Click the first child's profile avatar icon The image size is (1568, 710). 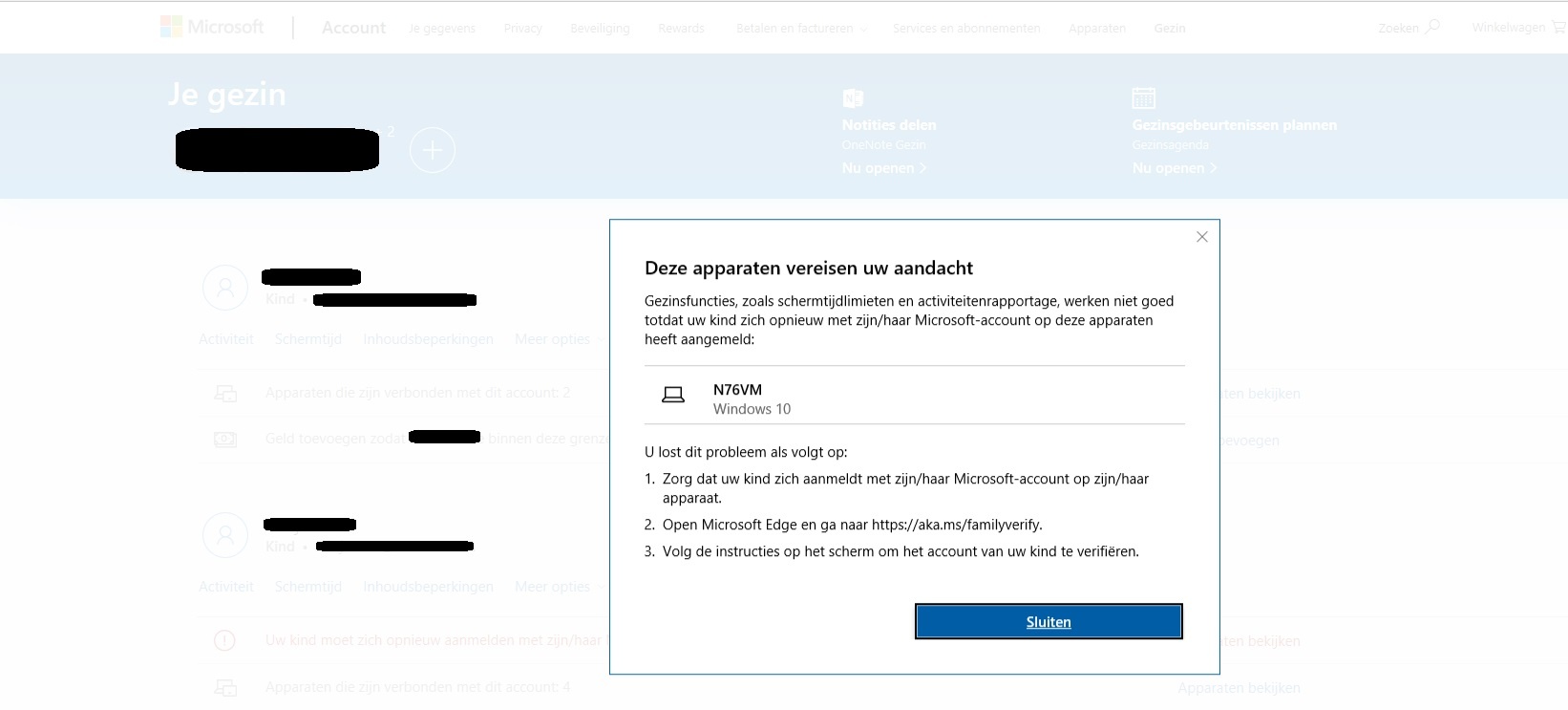click(225, 287)
